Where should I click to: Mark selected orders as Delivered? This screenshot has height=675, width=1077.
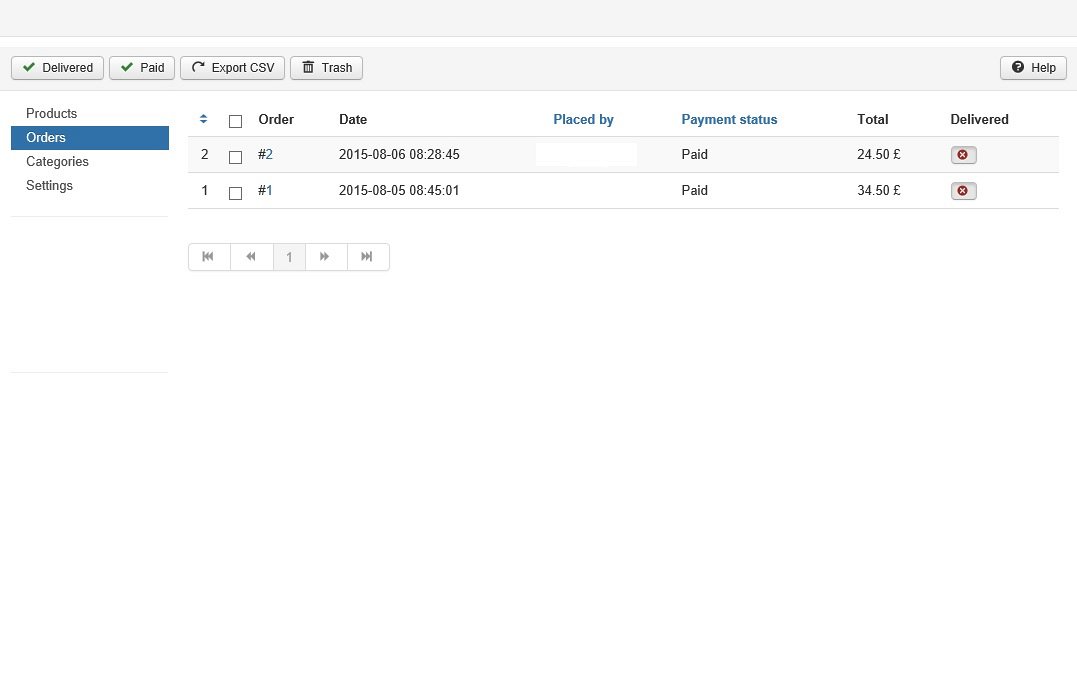[x=57, y=68]
